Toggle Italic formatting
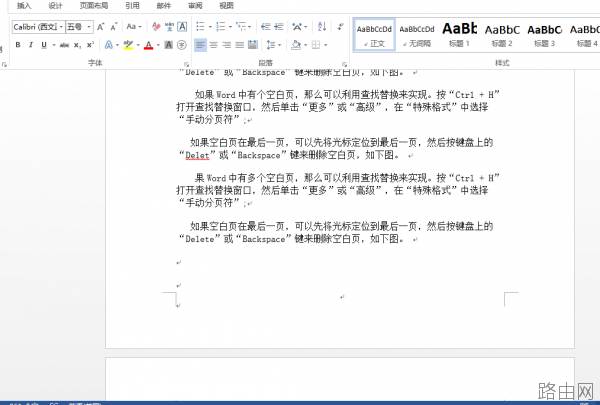 click(31, 45)
